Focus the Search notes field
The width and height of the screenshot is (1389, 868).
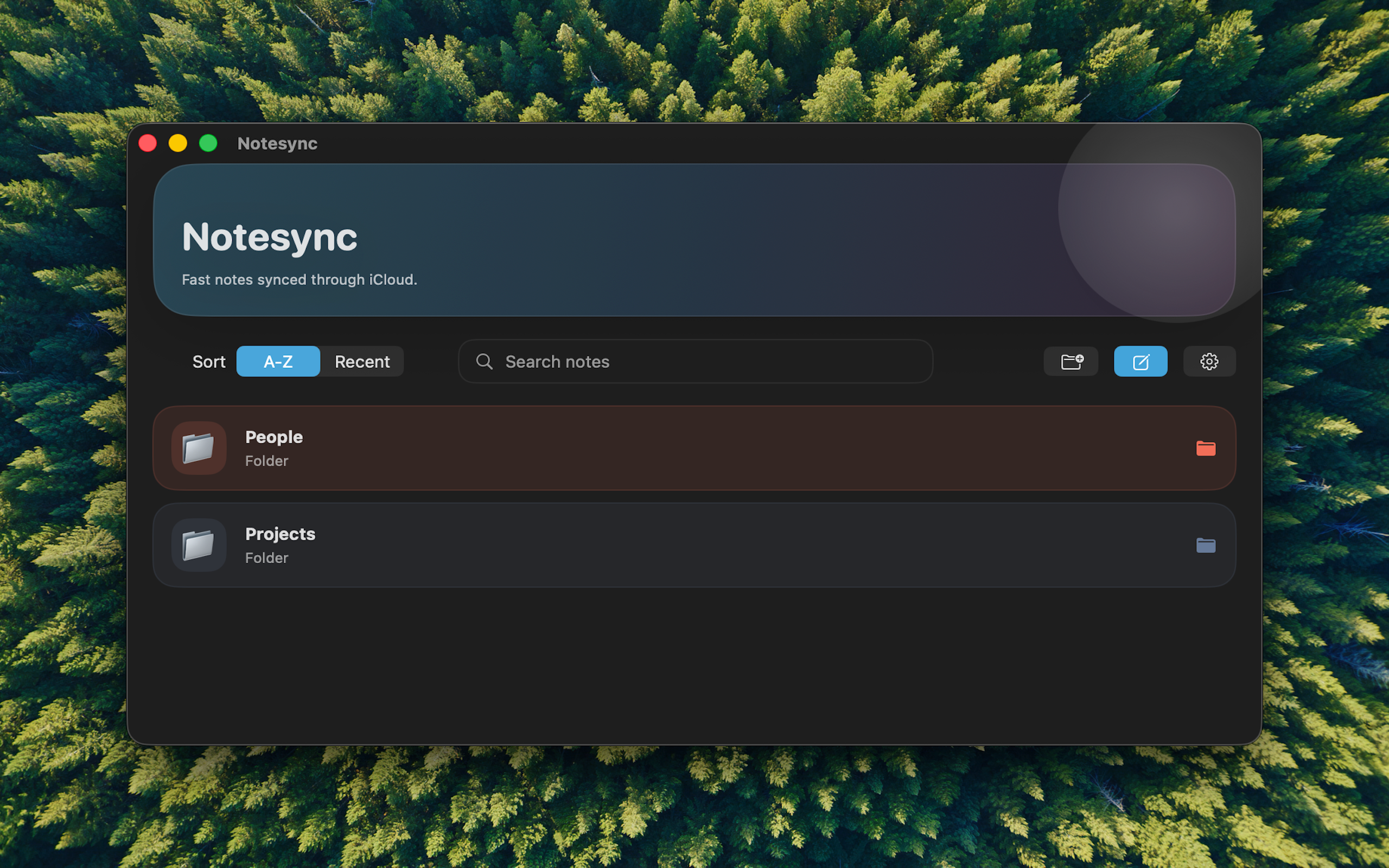(695, 361)
